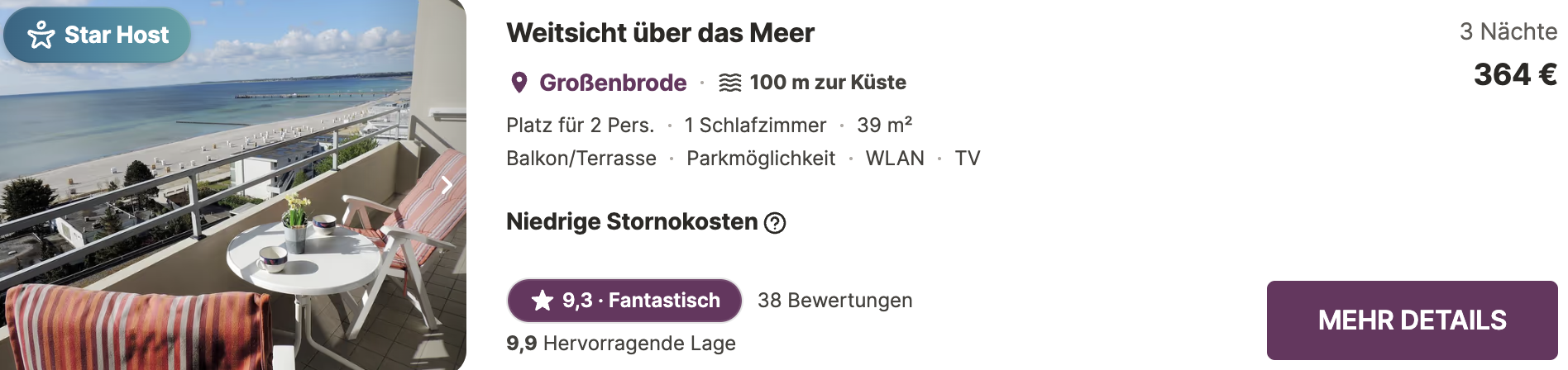
Task: Click the MEHR DETAILS button
Action: [1412, 320]
